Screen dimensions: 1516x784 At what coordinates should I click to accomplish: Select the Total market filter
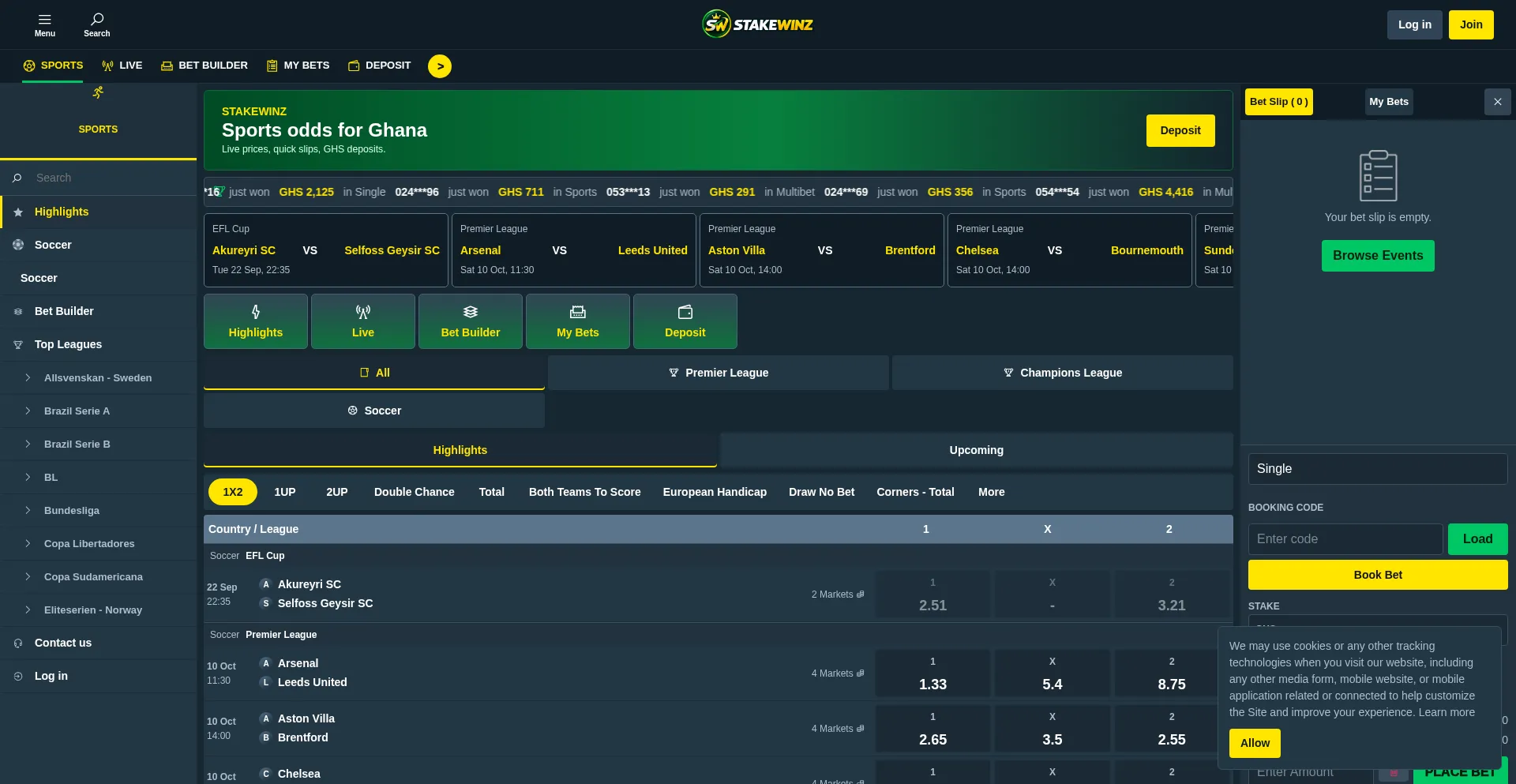pos(492,492)
